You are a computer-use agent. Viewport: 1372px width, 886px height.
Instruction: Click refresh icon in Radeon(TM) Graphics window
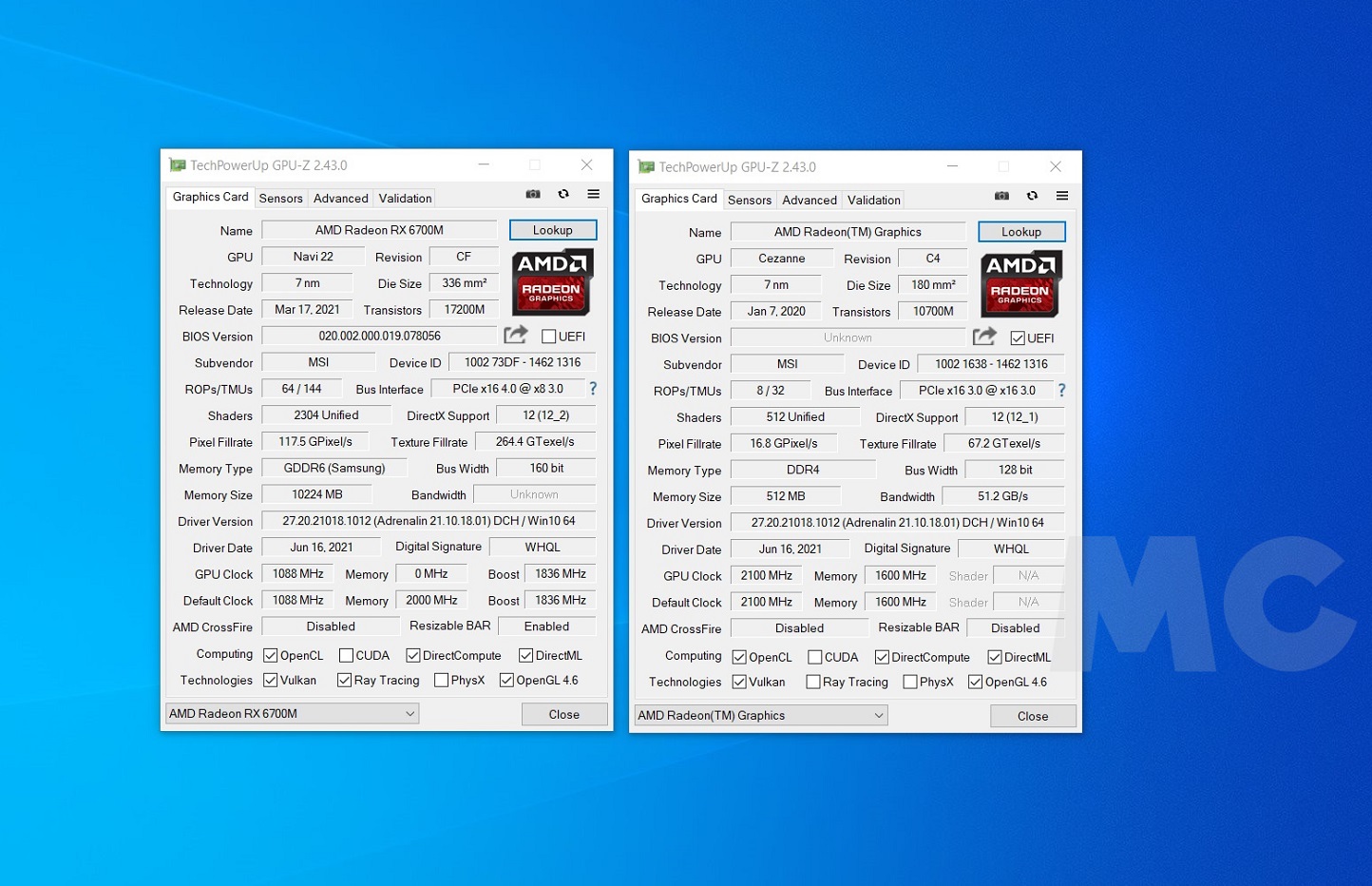click(x=1032, y=196)
